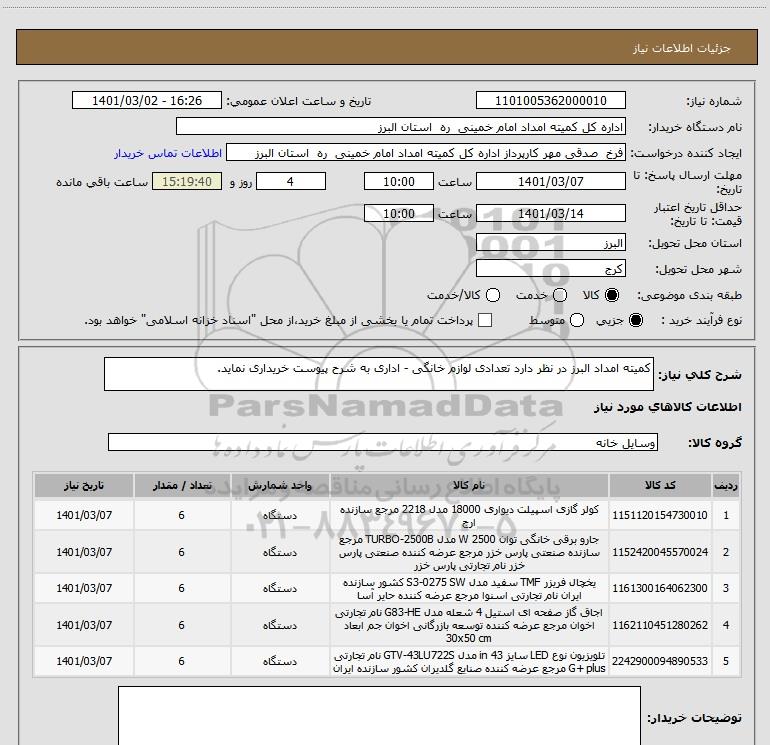Click the گروه کالا field وسایل خانه

coord(383,442)
